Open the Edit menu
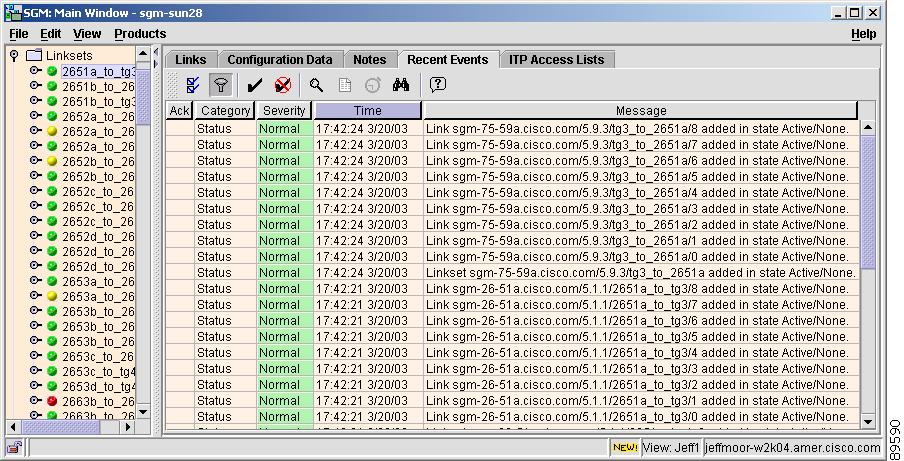The width and height of the screenshot is (904, 461). (50, 34)
